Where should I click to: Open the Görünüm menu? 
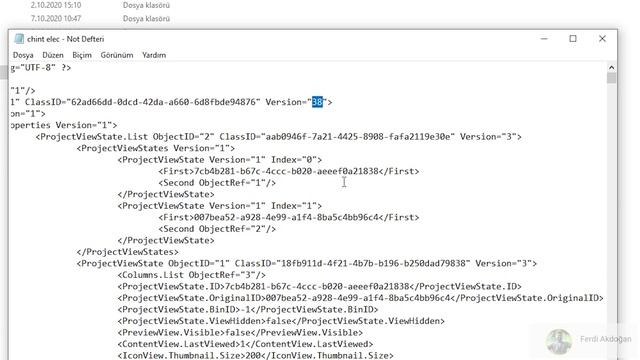(117, 55)
